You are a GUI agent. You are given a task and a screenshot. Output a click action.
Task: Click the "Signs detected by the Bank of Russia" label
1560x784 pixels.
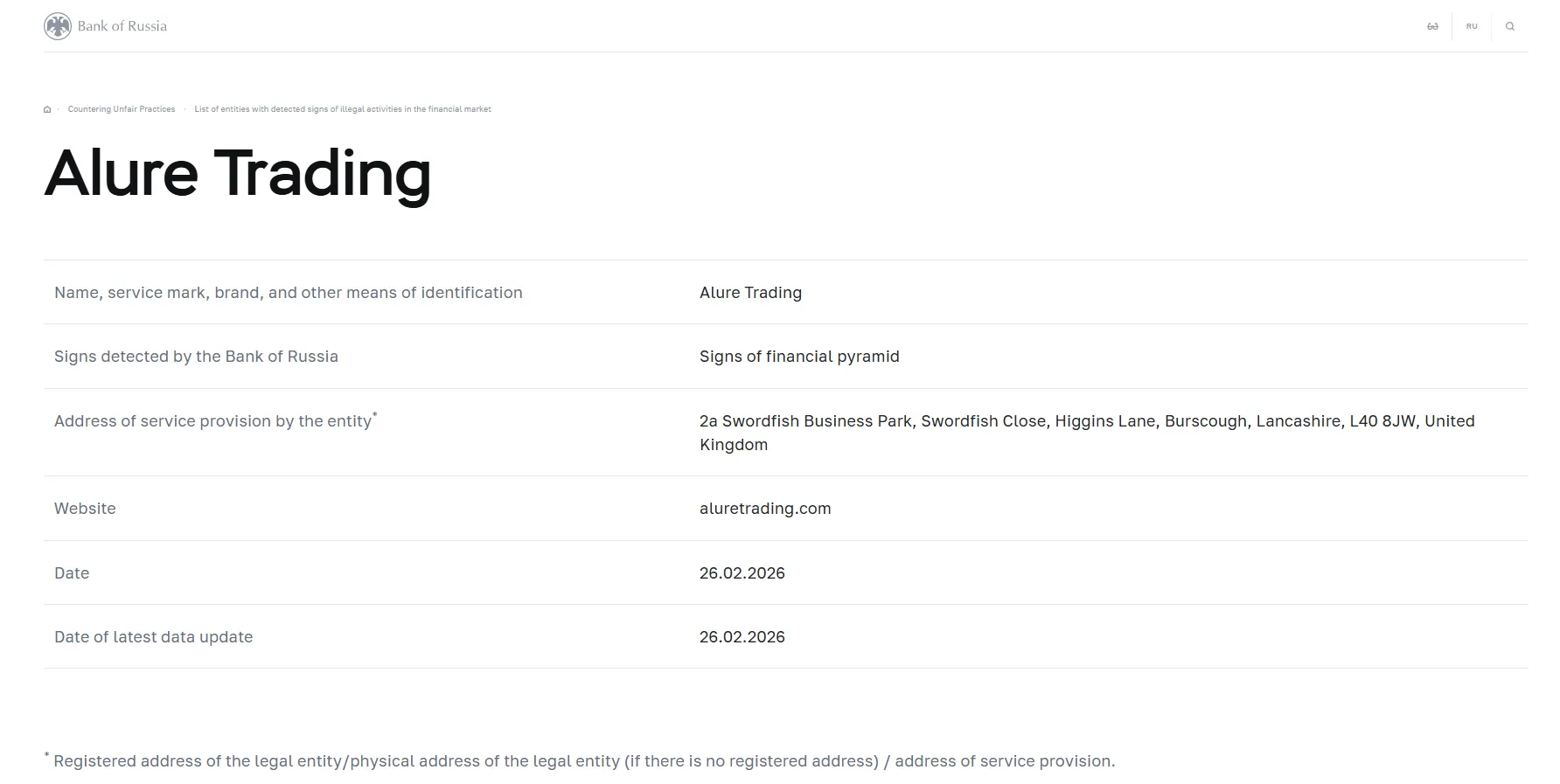tap(196, 357)
